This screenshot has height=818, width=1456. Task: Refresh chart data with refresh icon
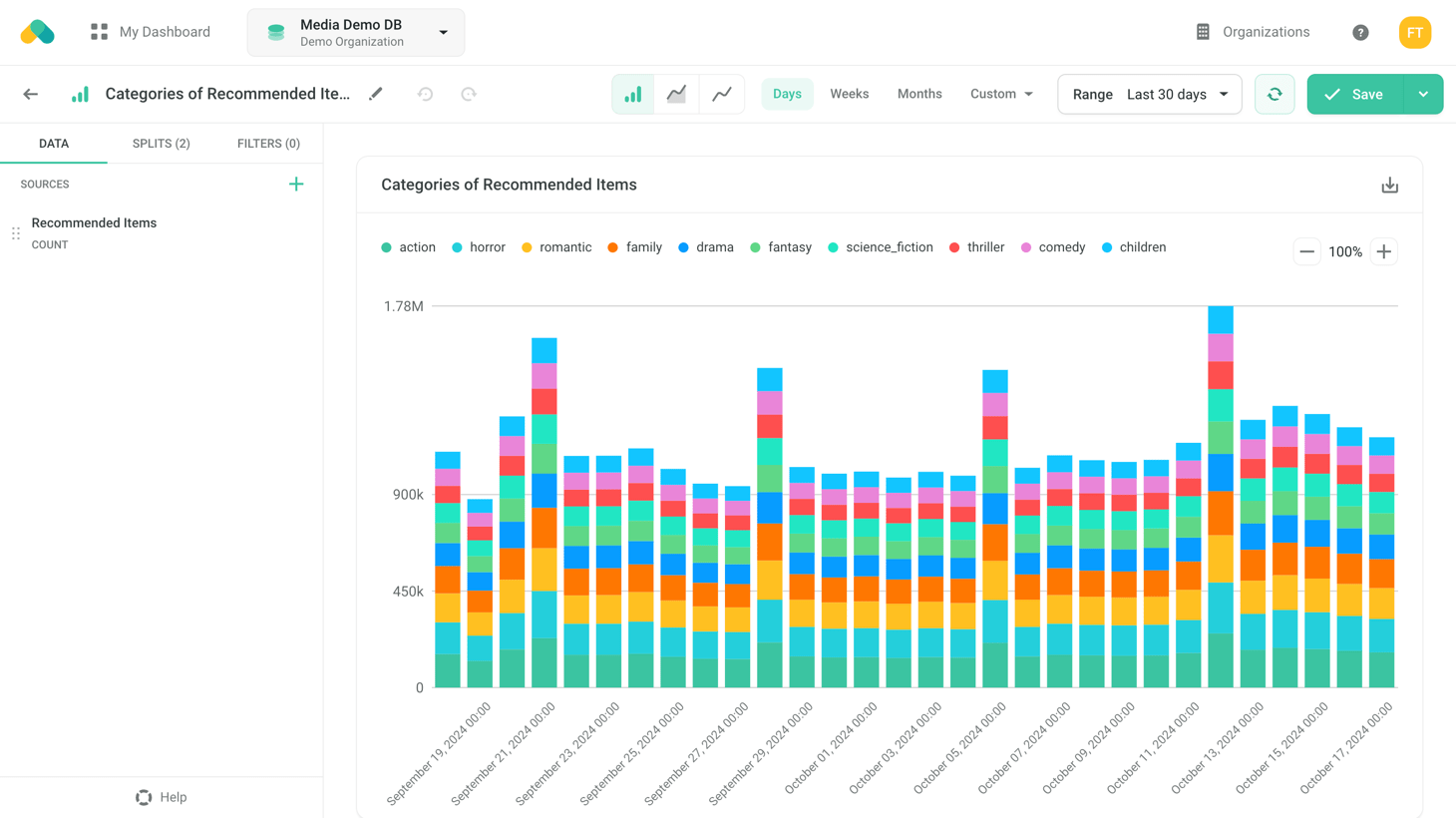click(1274, 94)
